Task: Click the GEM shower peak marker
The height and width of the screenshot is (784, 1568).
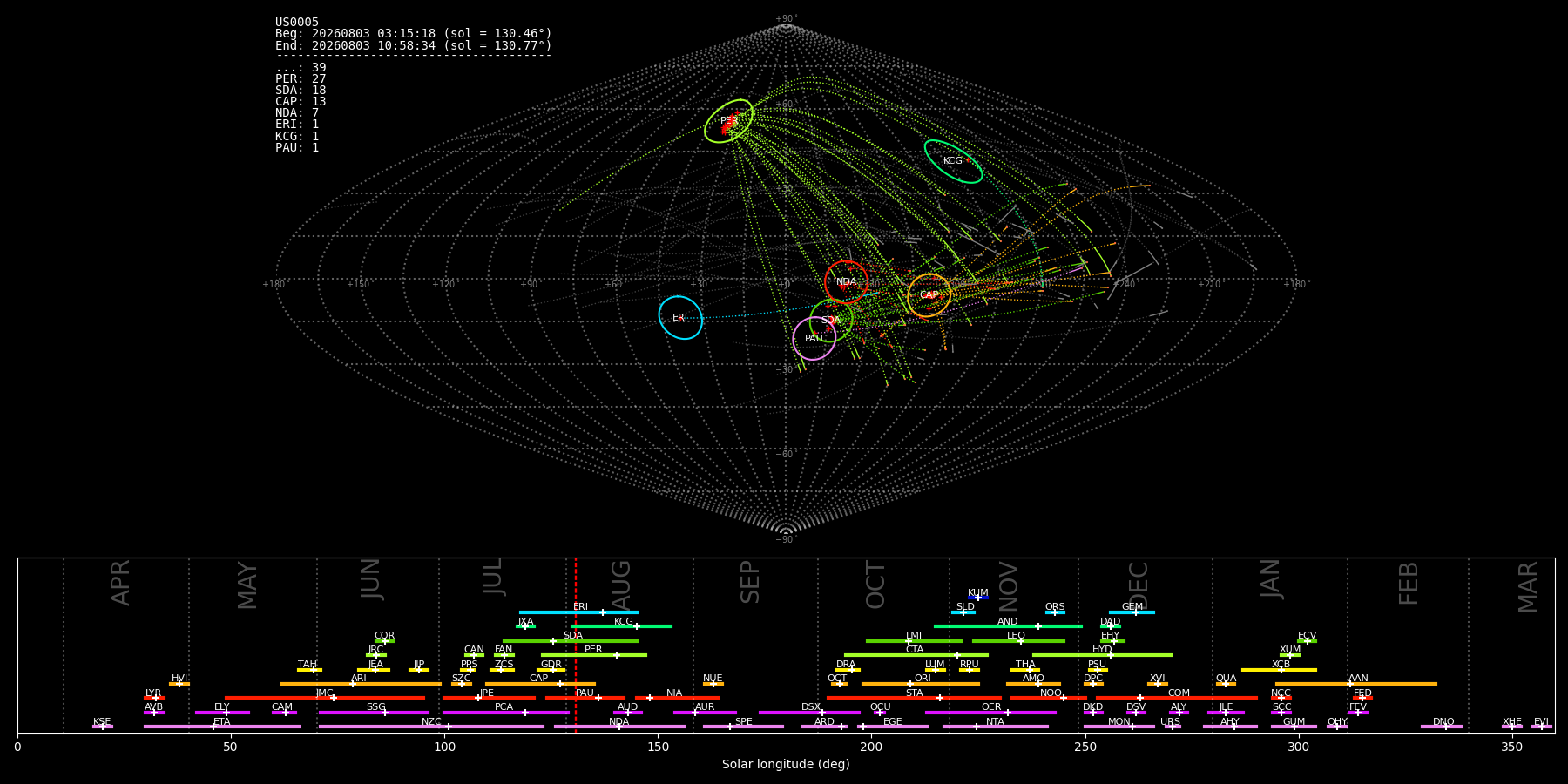Action: (1135, 612)
